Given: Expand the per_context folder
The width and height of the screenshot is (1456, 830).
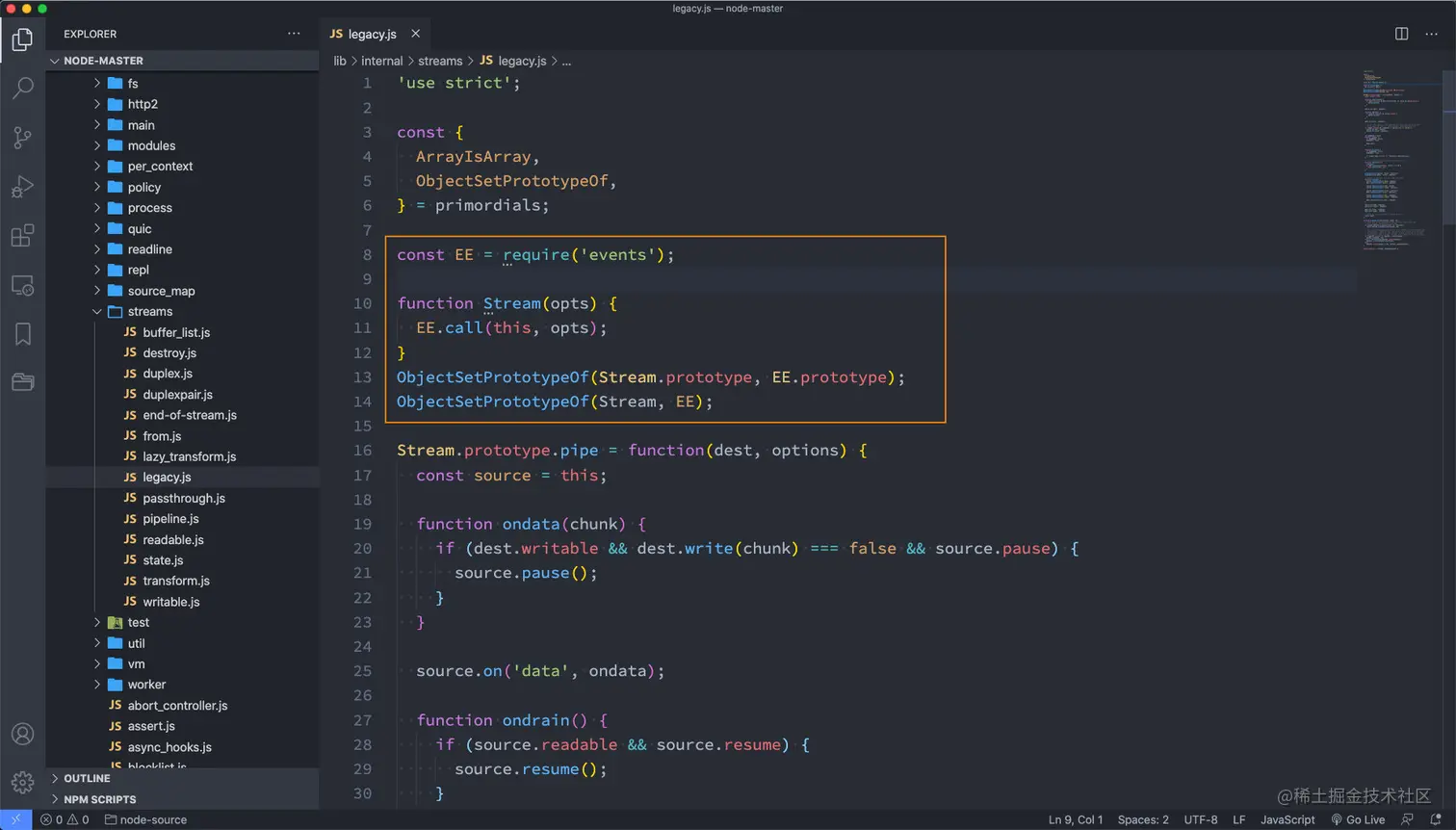Looking at the screenshot, I should point(183,167).
